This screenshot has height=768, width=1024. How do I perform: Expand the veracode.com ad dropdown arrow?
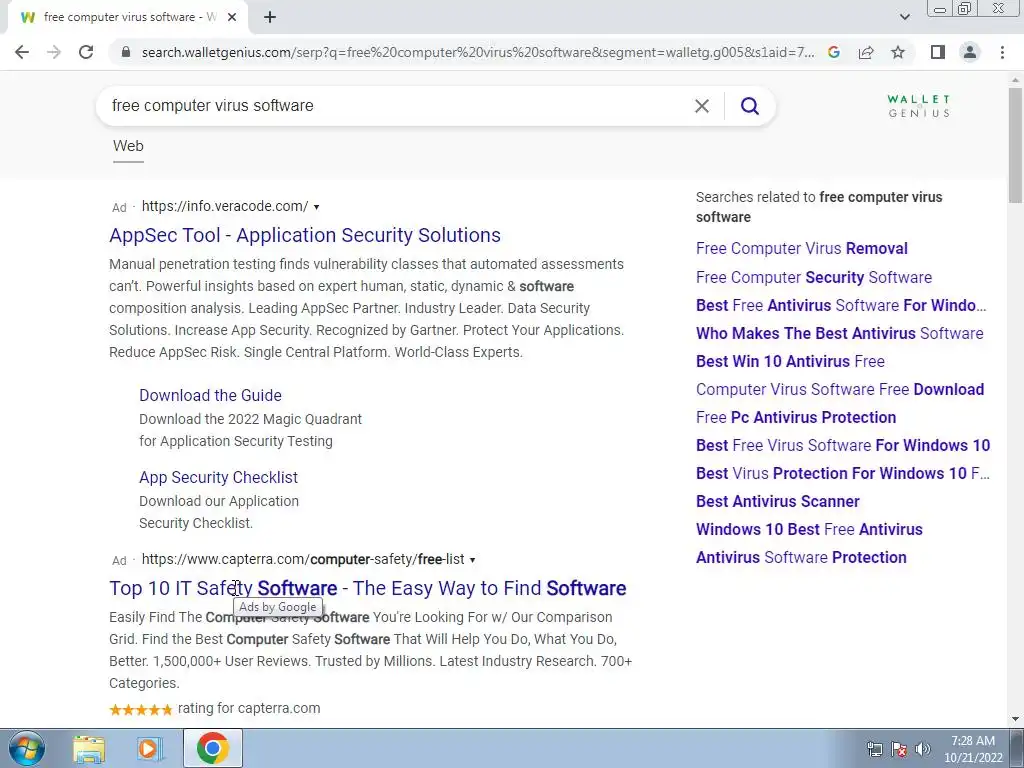coord(317,207)
